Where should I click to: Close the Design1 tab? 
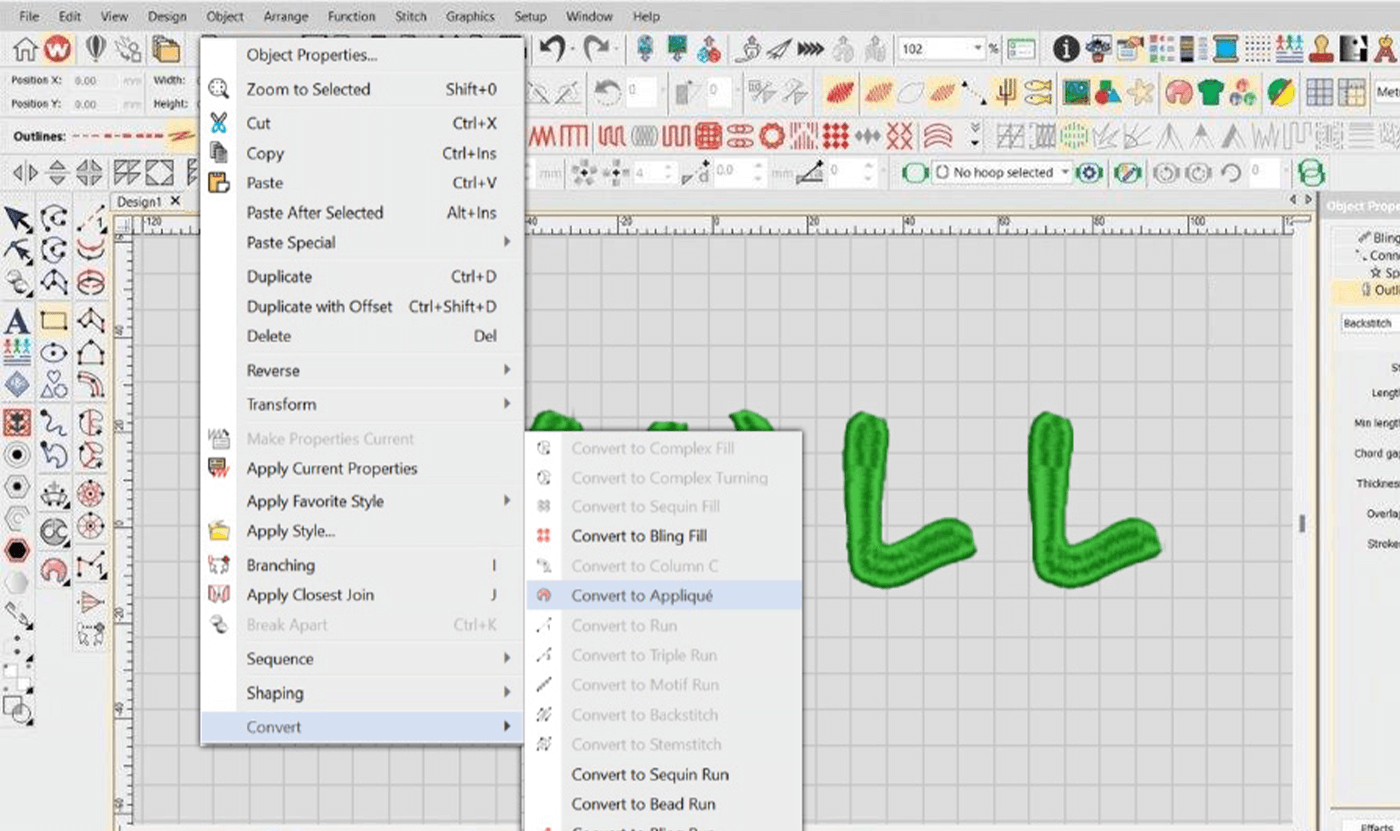(175, 202)
